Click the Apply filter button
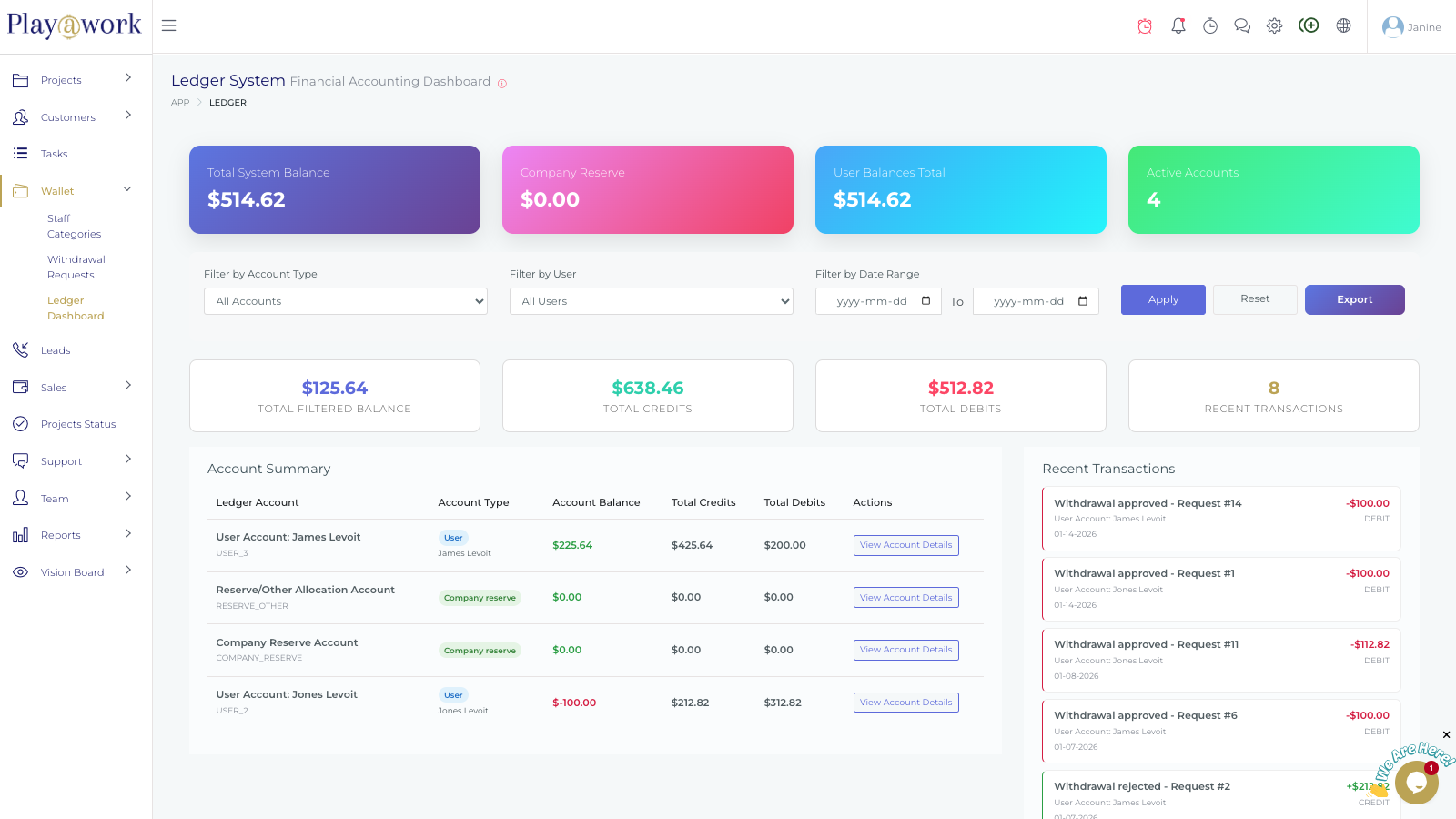Viewport: 1456px width, 819px height. pos(1163,299)
